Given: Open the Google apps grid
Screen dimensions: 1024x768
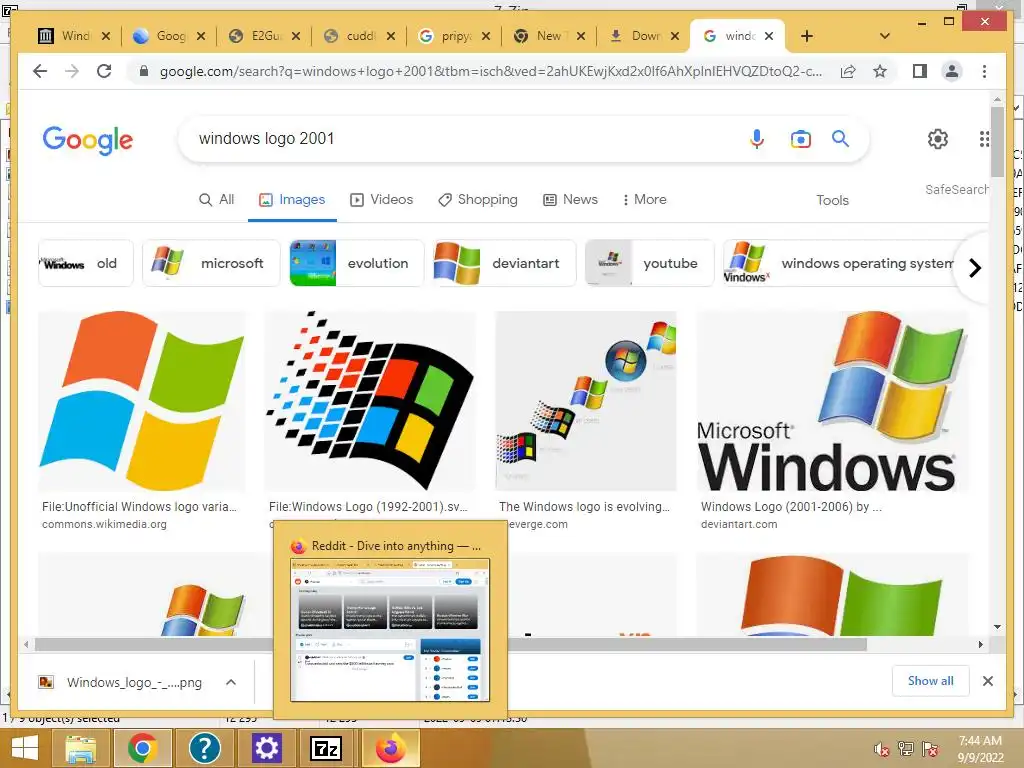Looking at the screenshot, I should click(x=984, y=138).
